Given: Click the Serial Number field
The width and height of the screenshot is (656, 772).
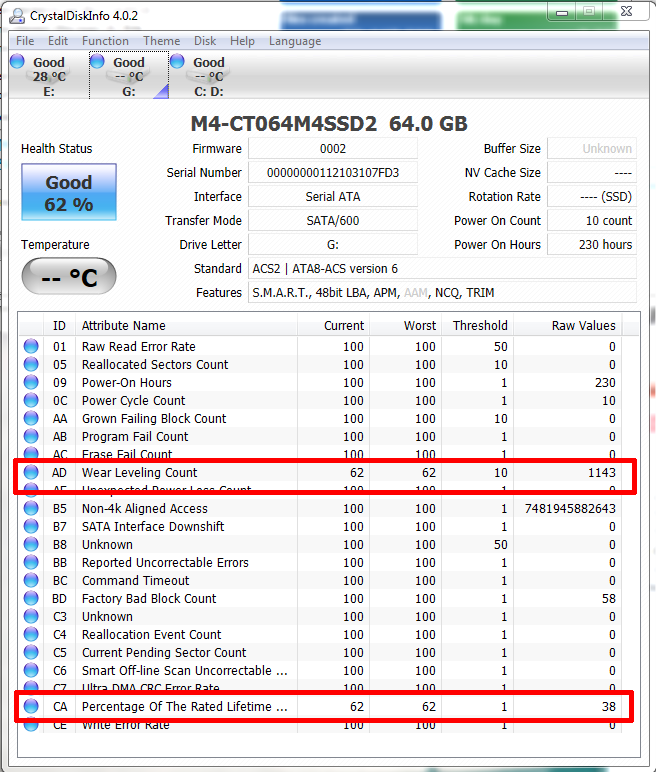Looking at the screenshot, I should point(333,172).
